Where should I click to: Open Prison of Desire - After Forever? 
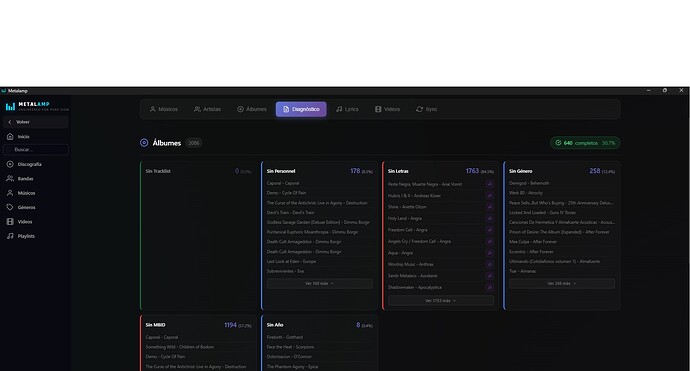[559, 232]
